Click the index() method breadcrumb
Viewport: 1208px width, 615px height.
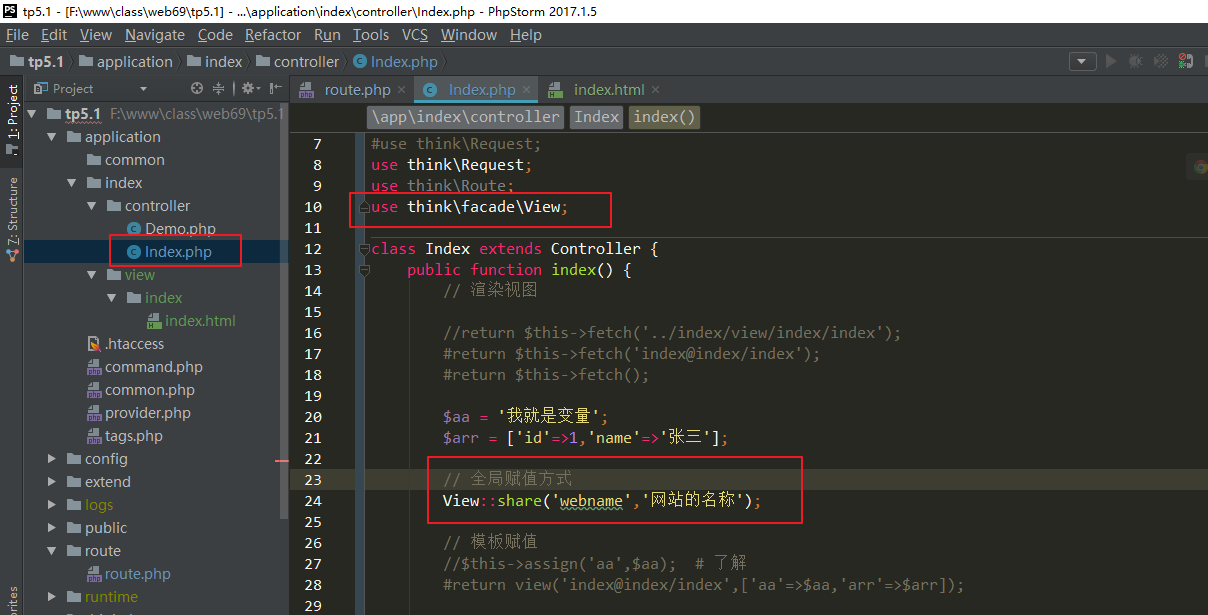[x=664, y=117]
